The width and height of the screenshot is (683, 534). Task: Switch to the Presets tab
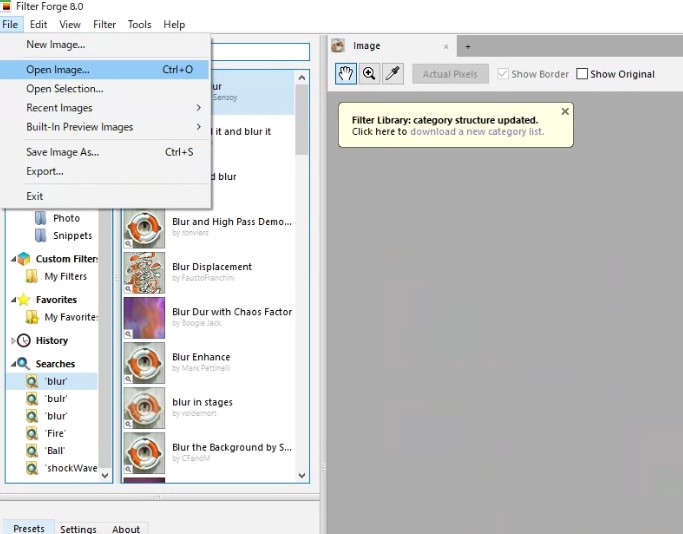[x=29, y=528]
